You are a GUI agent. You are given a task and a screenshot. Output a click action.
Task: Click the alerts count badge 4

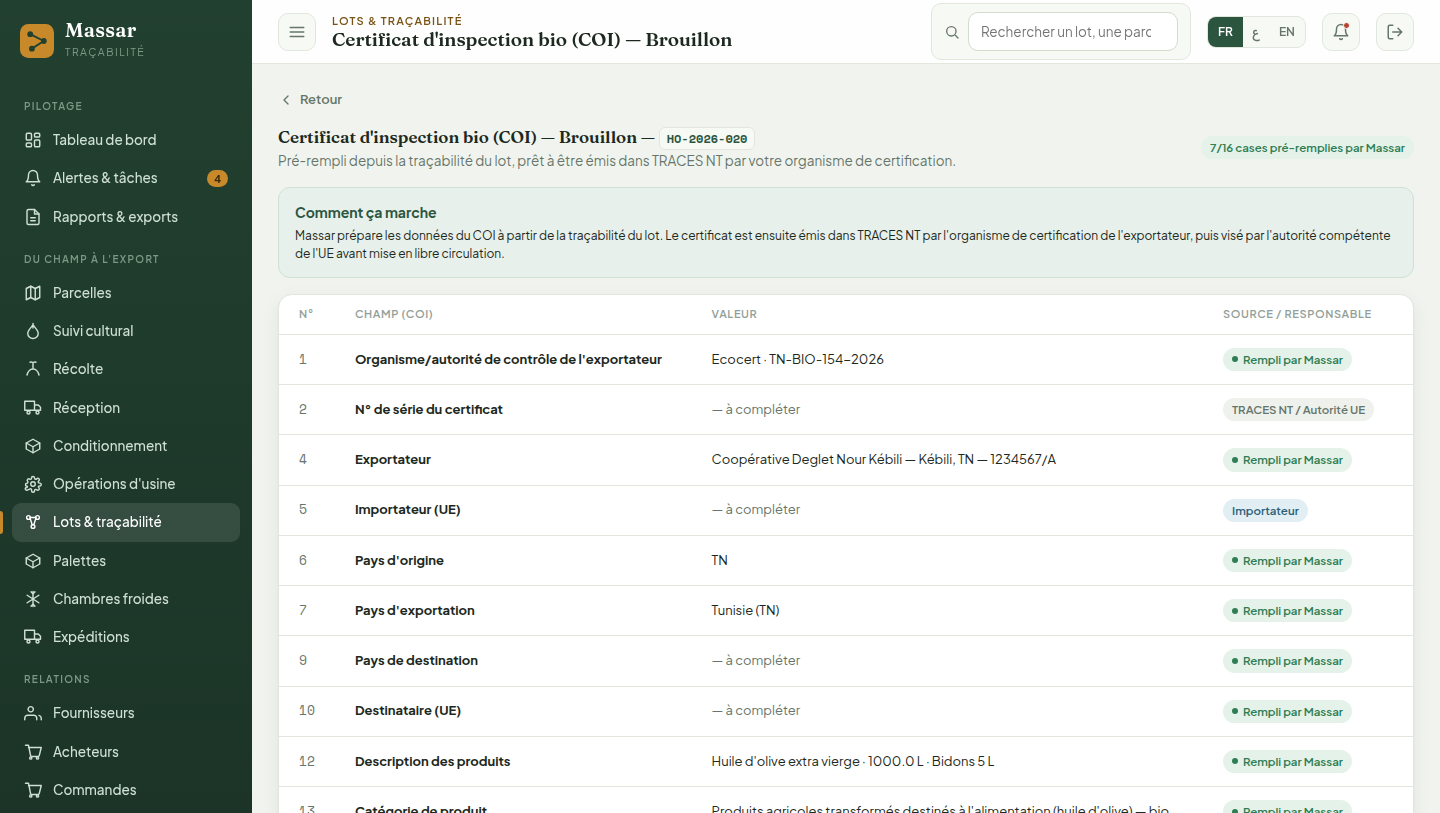(x=217, y=179)
